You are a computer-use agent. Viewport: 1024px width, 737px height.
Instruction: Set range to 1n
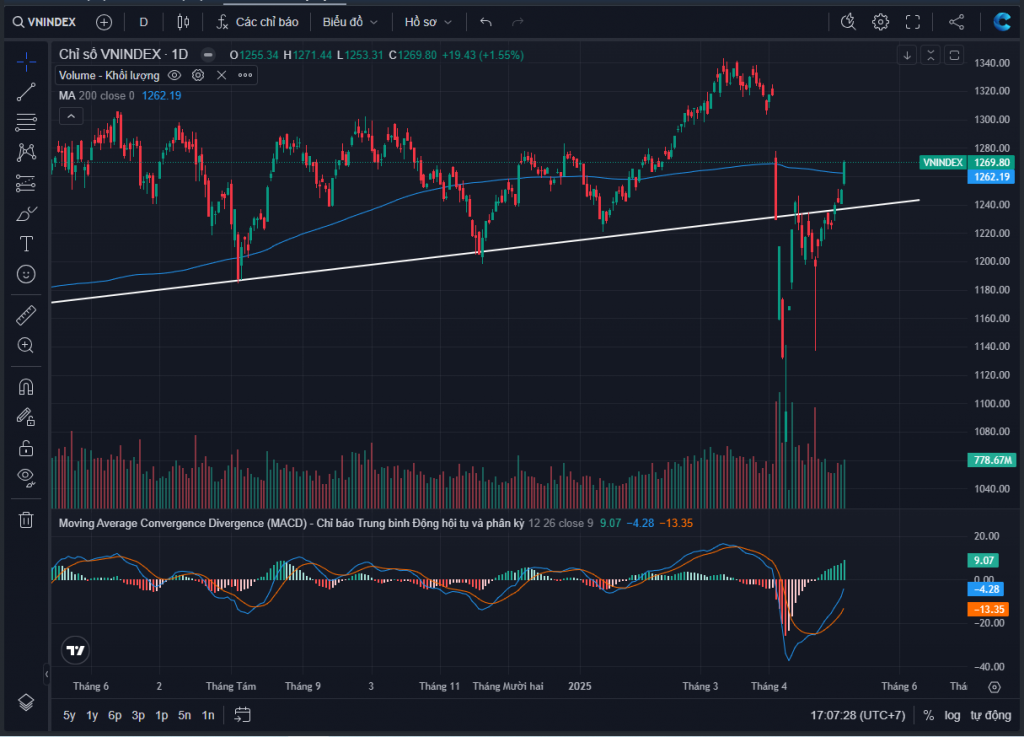[x=208, y=715]
